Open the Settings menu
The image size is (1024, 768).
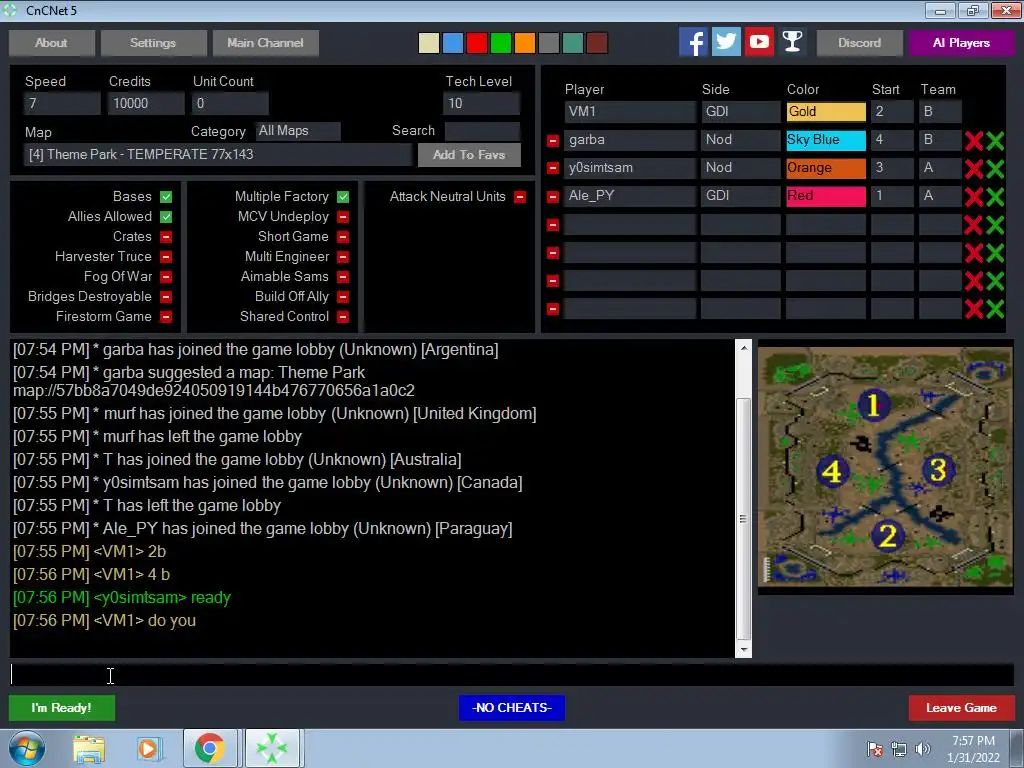[153, 43]
